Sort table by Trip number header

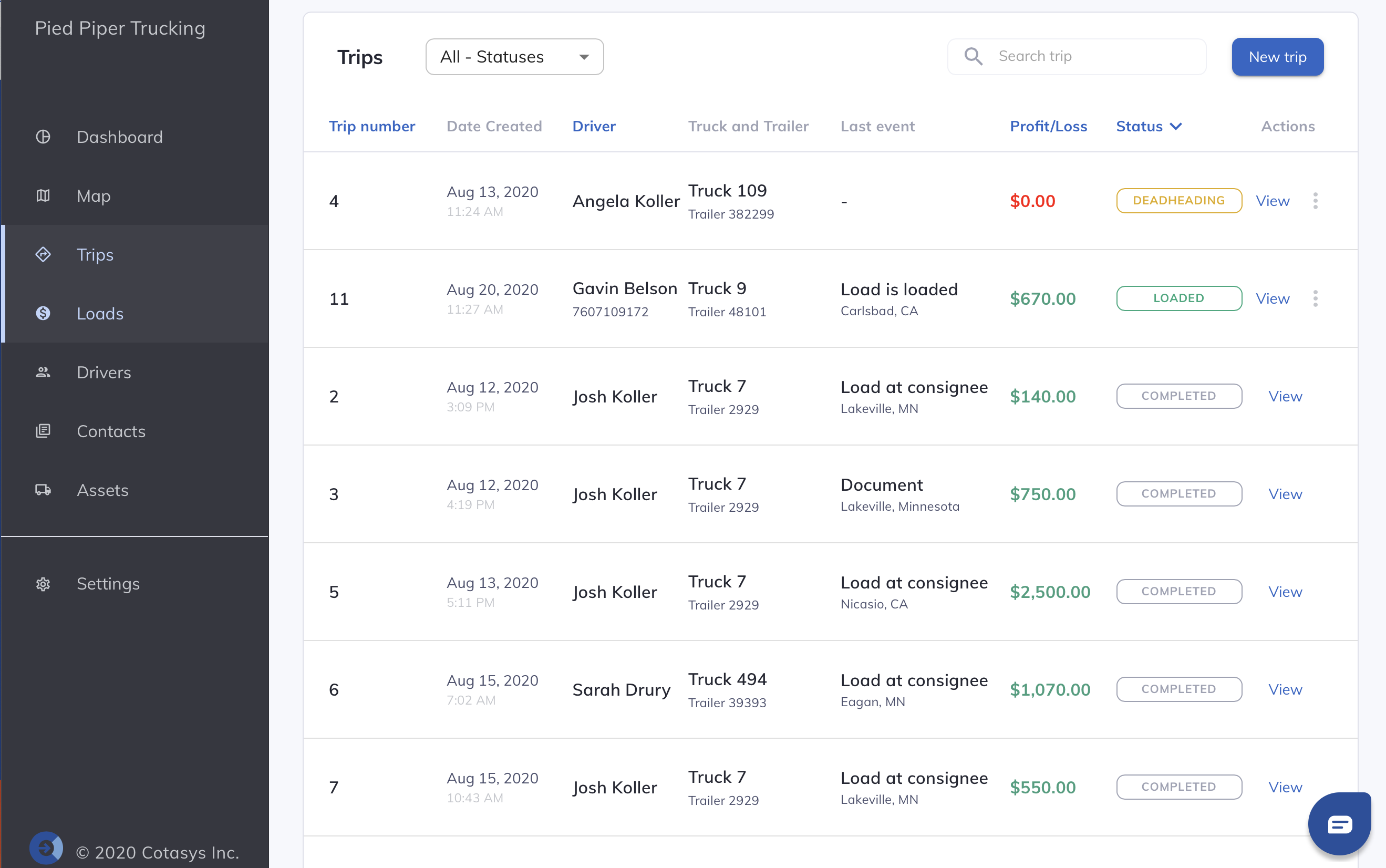click(372, 126)
